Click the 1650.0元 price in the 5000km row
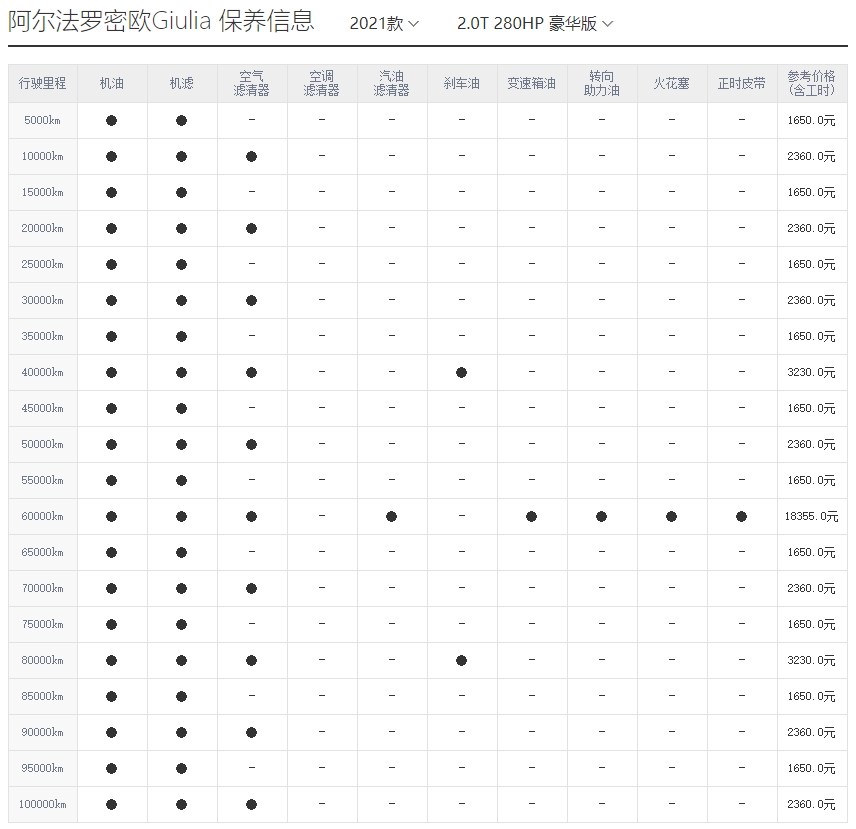The width and height of the screenshot is (856, 829). 811,121
